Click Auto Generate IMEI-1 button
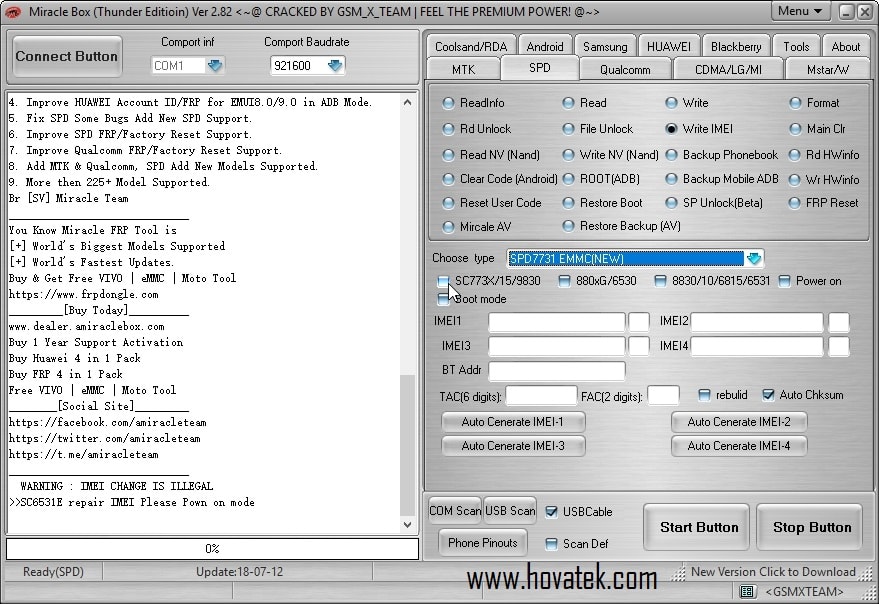The width and height of the screenshot is (879, 604). pyautogui.click(x=513, y=422)
